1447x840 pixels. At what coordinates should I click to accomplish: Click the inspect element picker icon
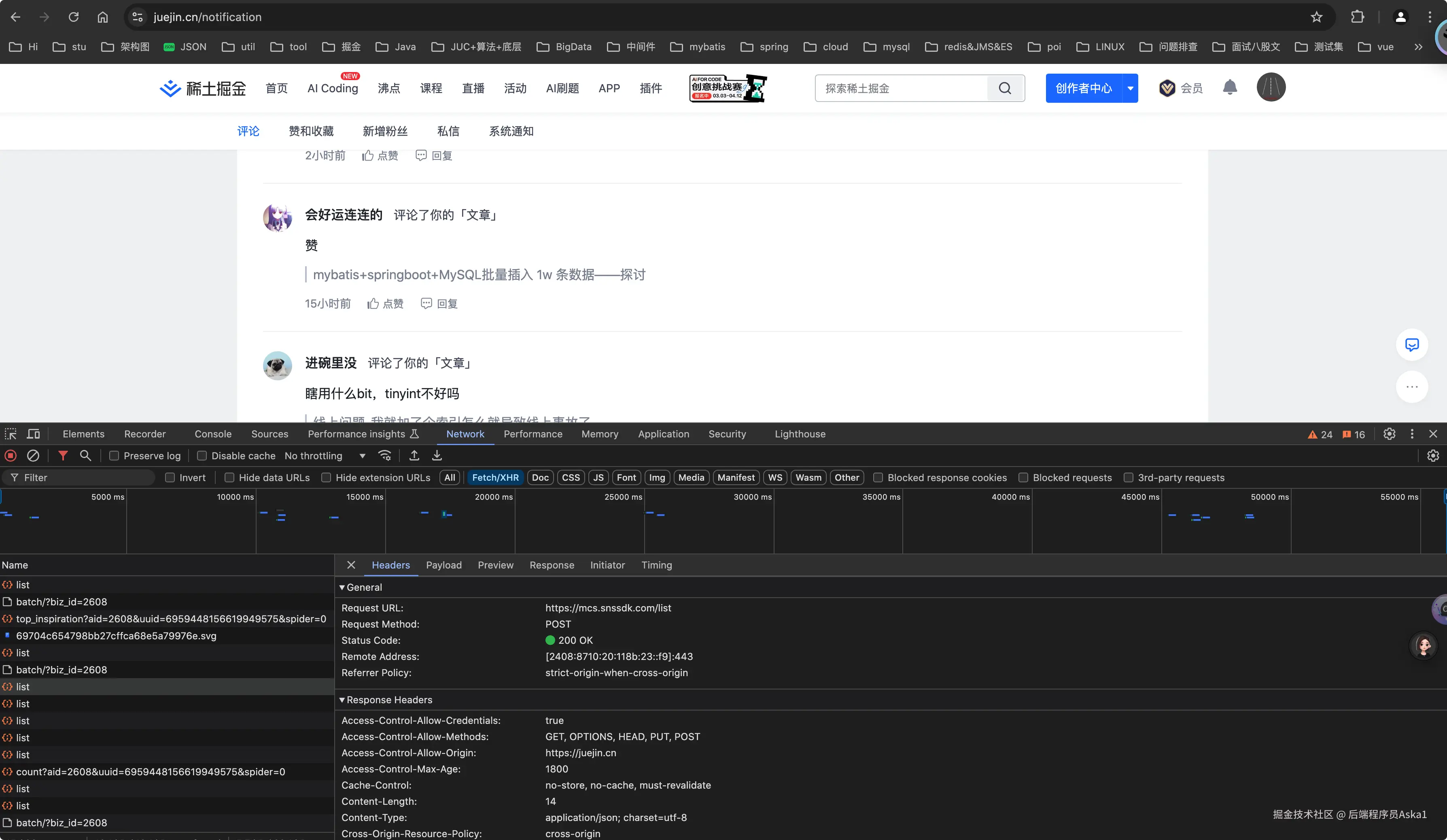click(x=11, y=434)
